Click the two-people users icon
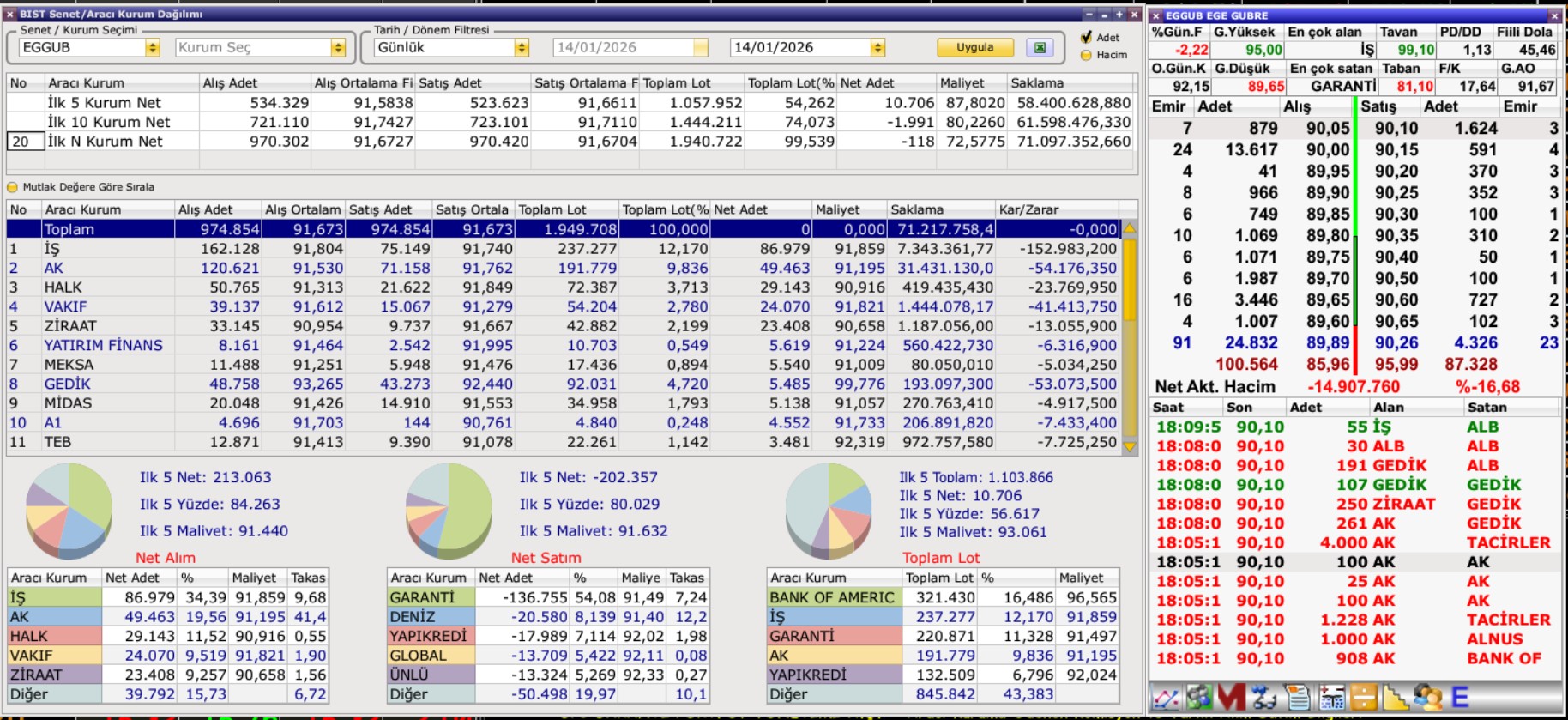Viewport: 1568px width, 720px height. point(1427,697)
